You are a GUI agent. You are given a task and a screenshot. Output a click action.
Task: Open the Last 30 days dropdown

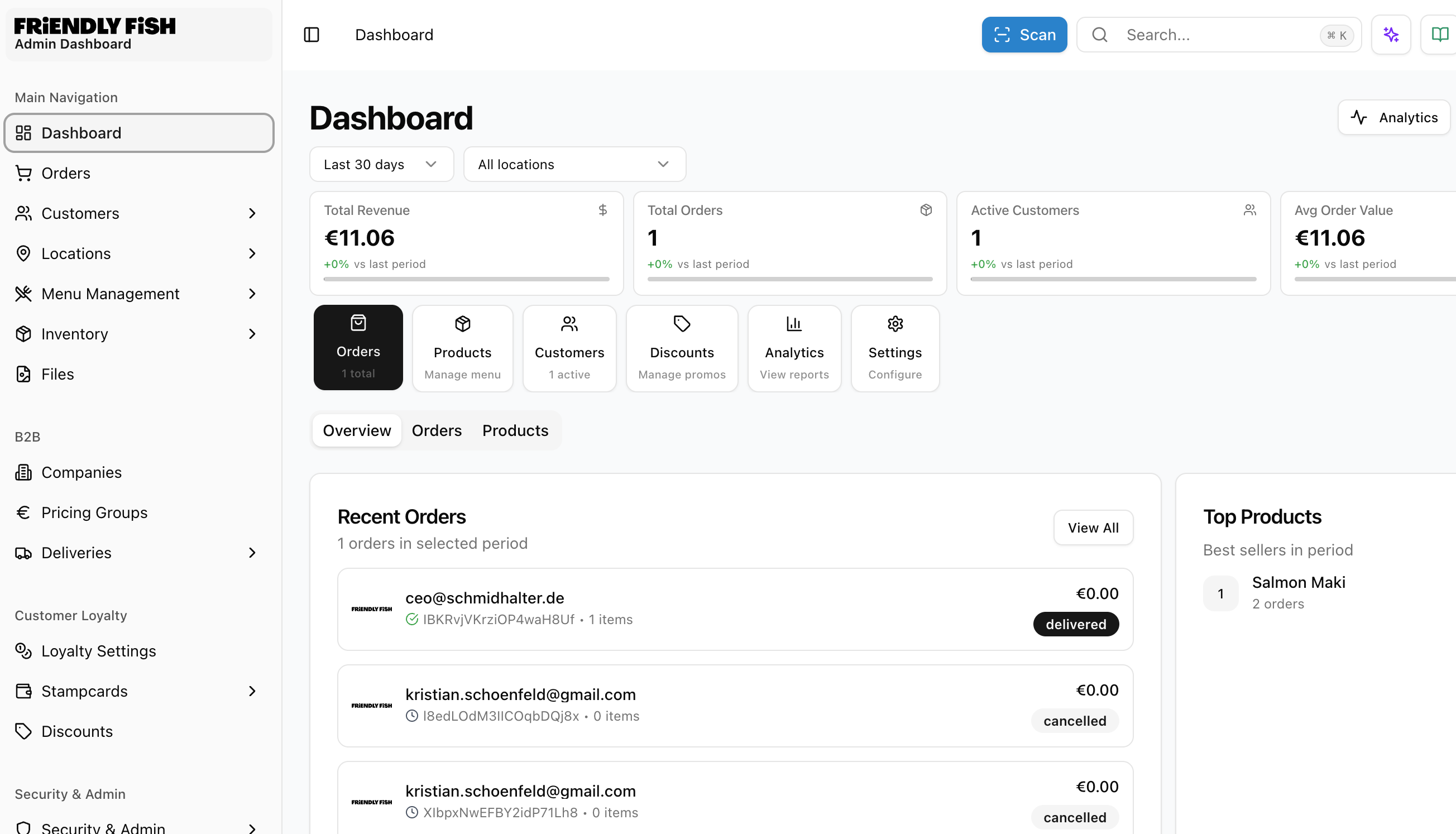click(x=381, y=164)
